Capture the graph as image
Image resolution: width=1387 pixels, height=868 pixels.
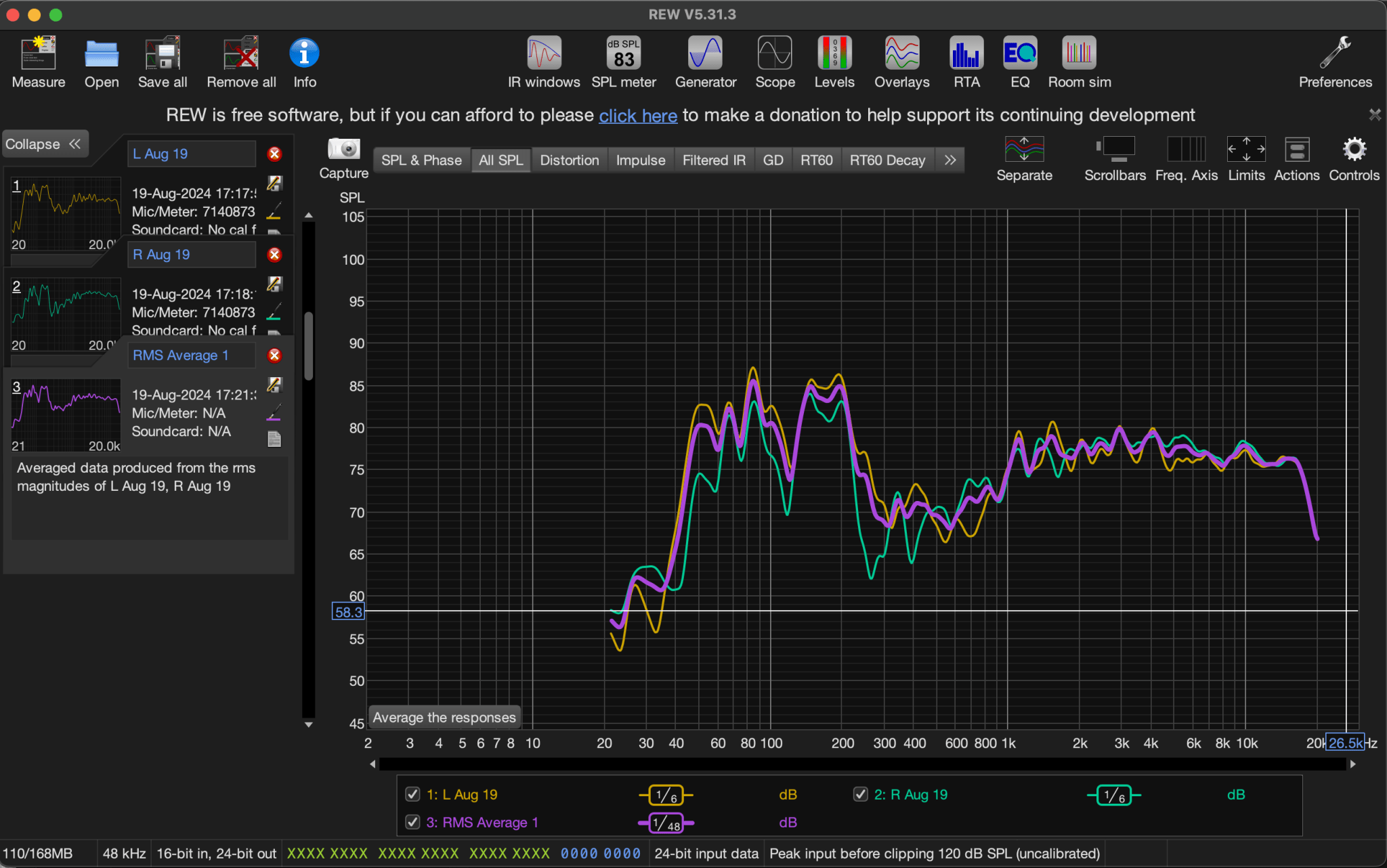(x=343, y=158)
